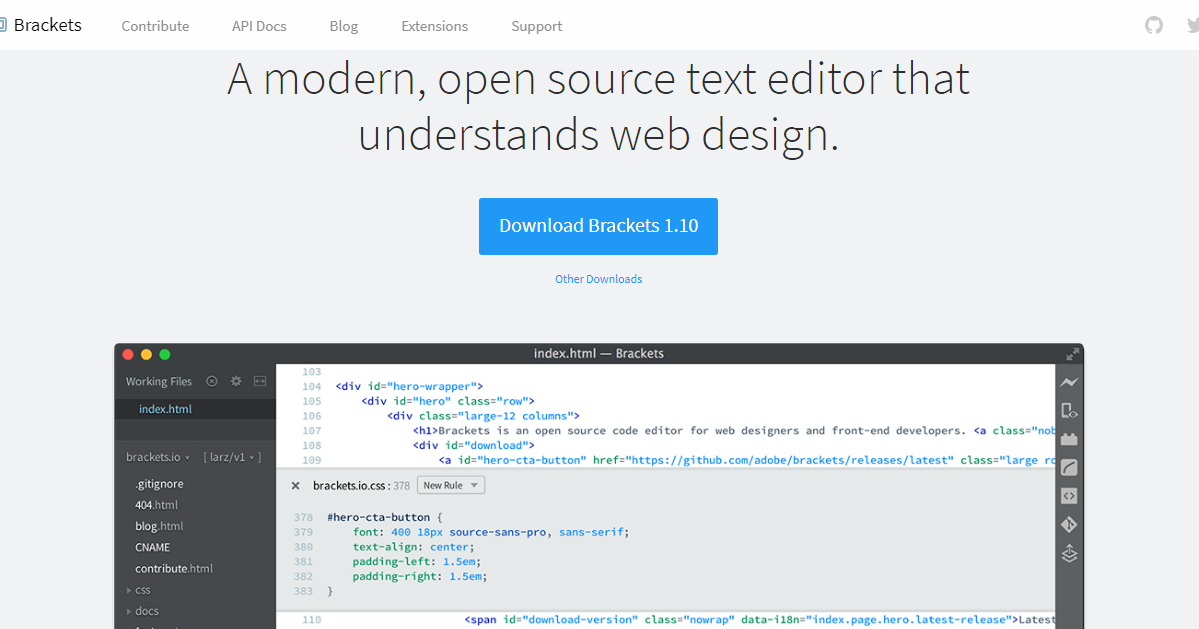The height and width of the screenshot is (629, 1199).
Task: Click the Extension Manager brick icon
Action: [x=1069, y=439]
